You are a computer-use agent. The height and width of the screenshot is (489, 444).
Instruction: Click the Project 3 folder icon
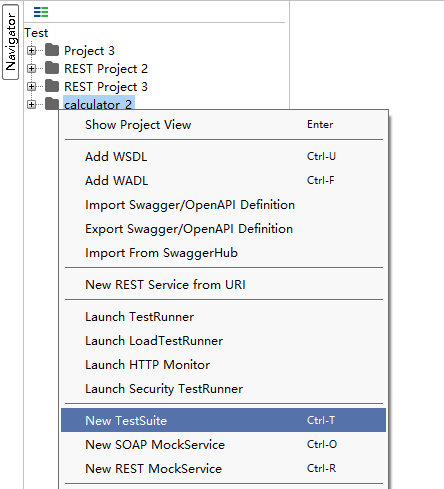(x=52, y=50)
